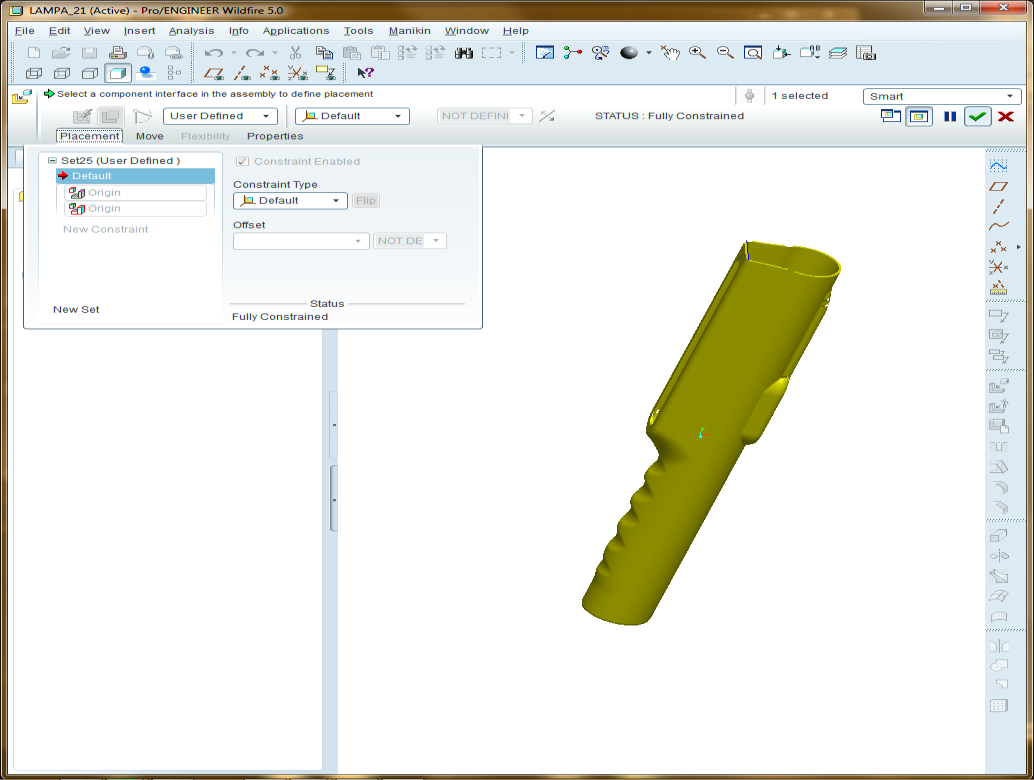Click the datum plane tool in right toolbar
The width and height of the screenshot is (1034, 780).
tap(999, 187)
